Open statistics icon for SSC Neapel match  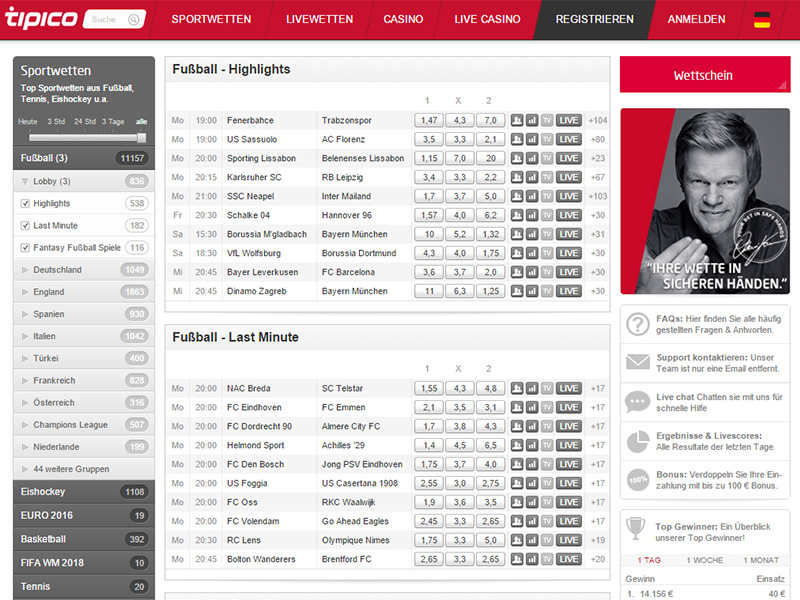532,196
